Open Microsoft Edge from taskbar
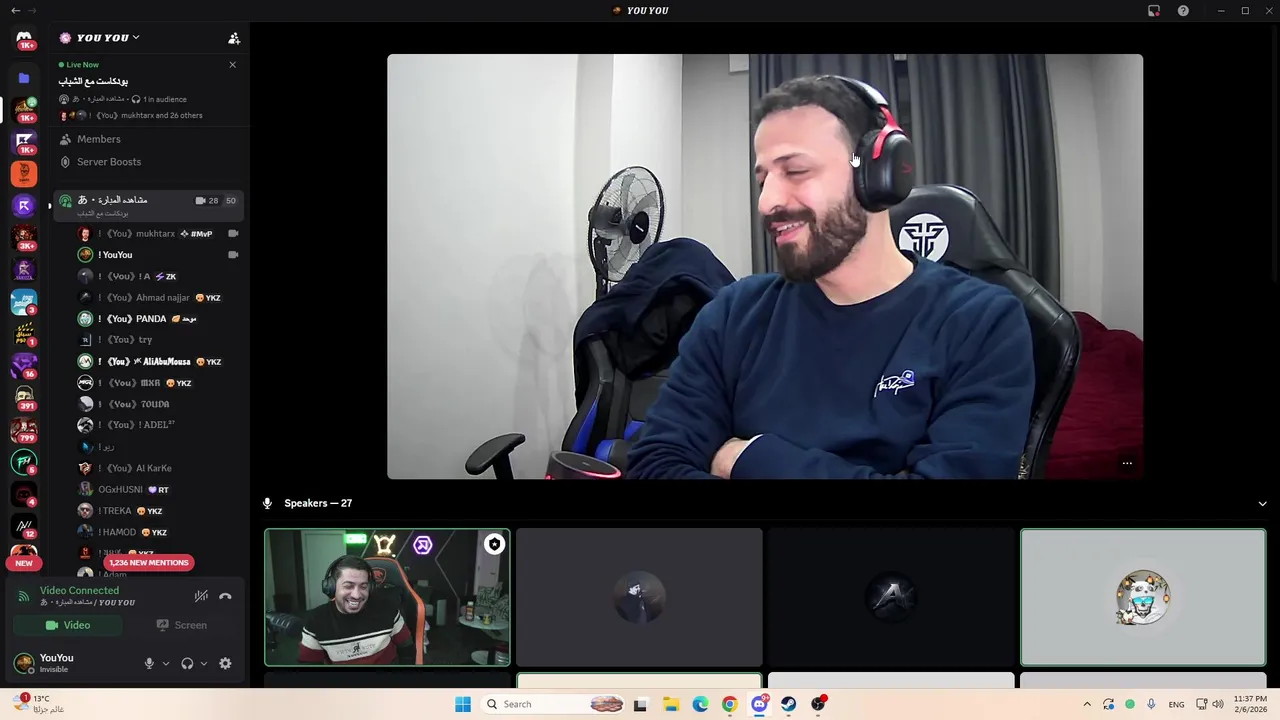 pyautogui.click(x=700, y=704)
